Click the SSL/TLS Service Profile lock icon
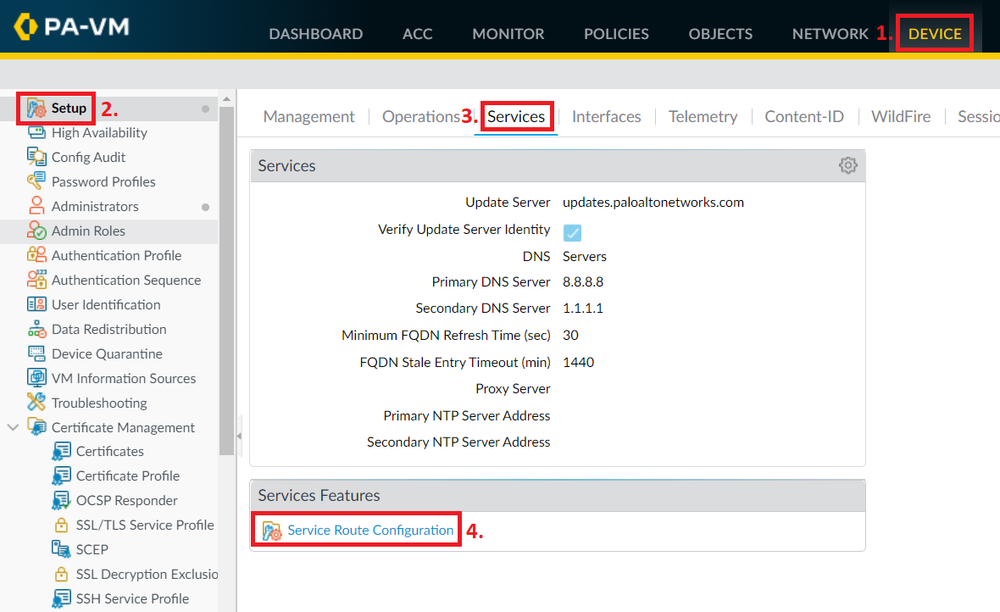This screenshot has width=1000, height=612. [x=61, y=525]
